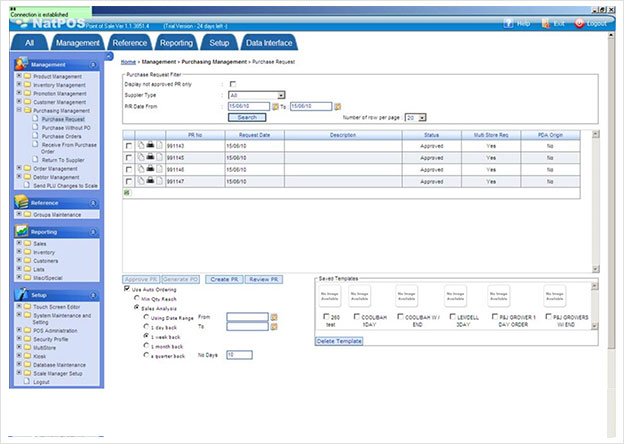Click the Exit door icon
This screenshot has width=624, height=444.
545,23
